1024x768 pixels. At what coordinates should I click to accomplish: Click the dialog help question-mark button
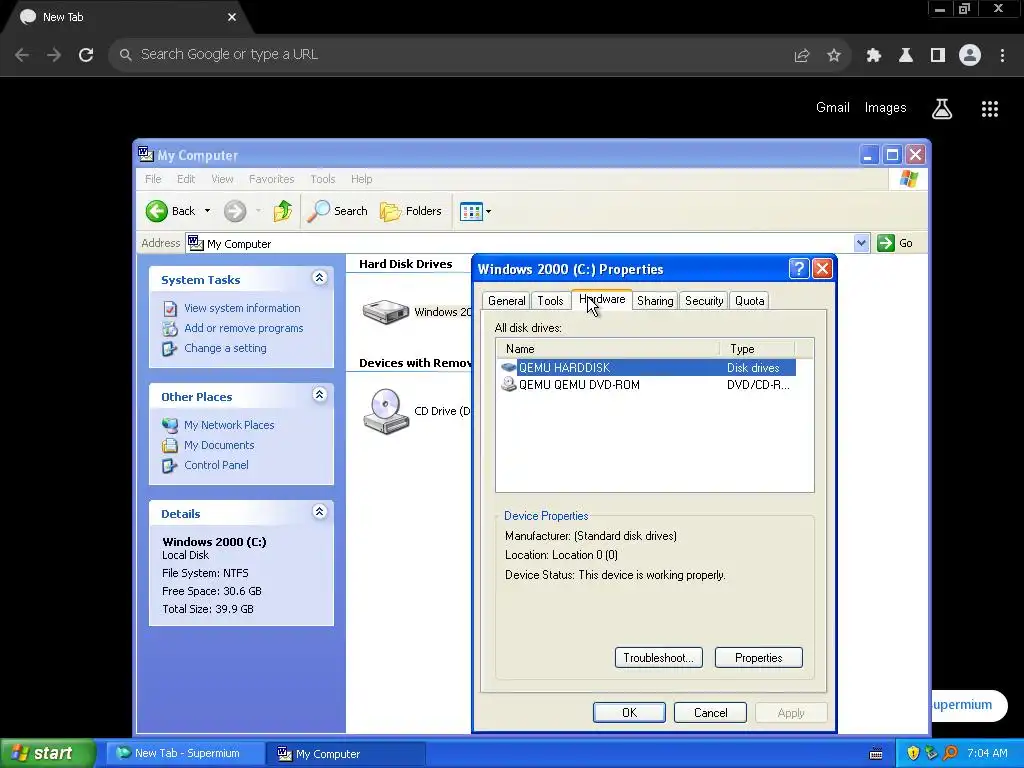pyautogui.click(x=799, y=268)
